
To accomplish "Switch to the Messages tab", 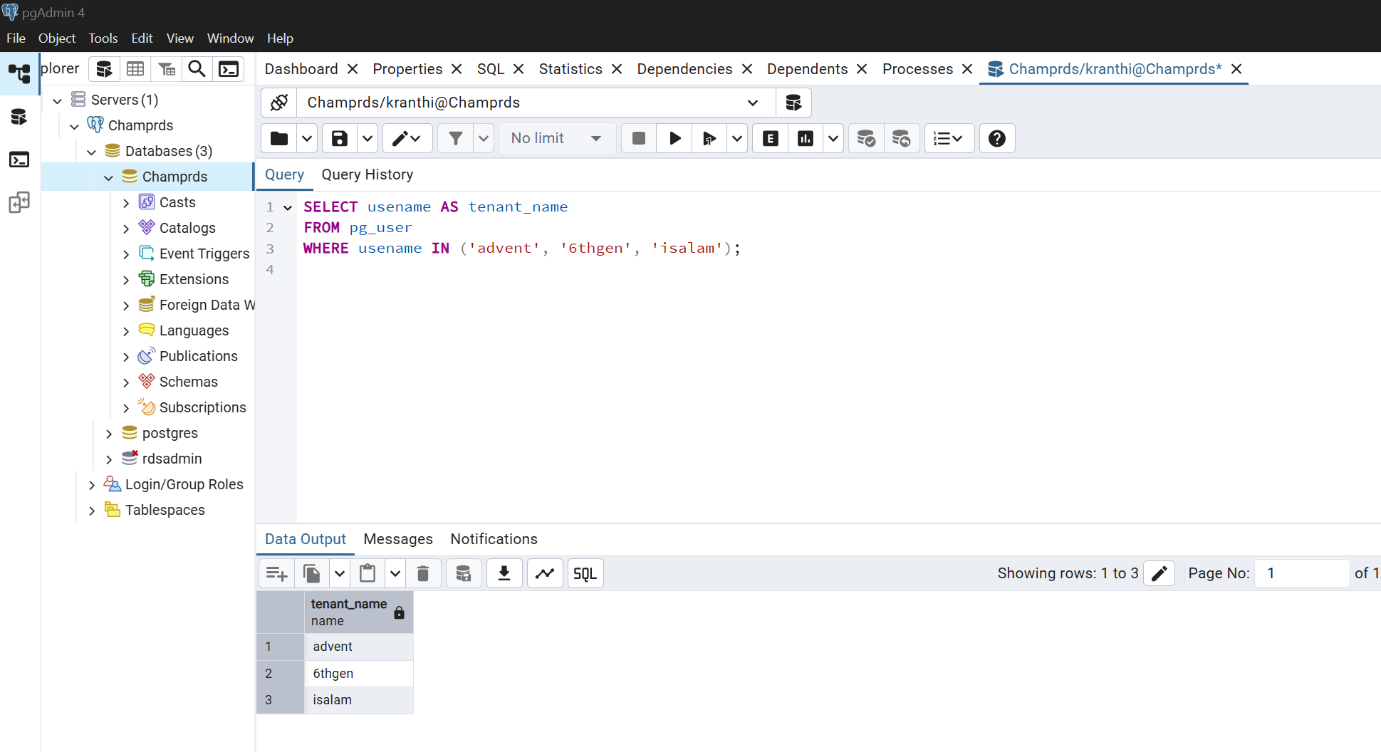I will (x=398, y=539).
